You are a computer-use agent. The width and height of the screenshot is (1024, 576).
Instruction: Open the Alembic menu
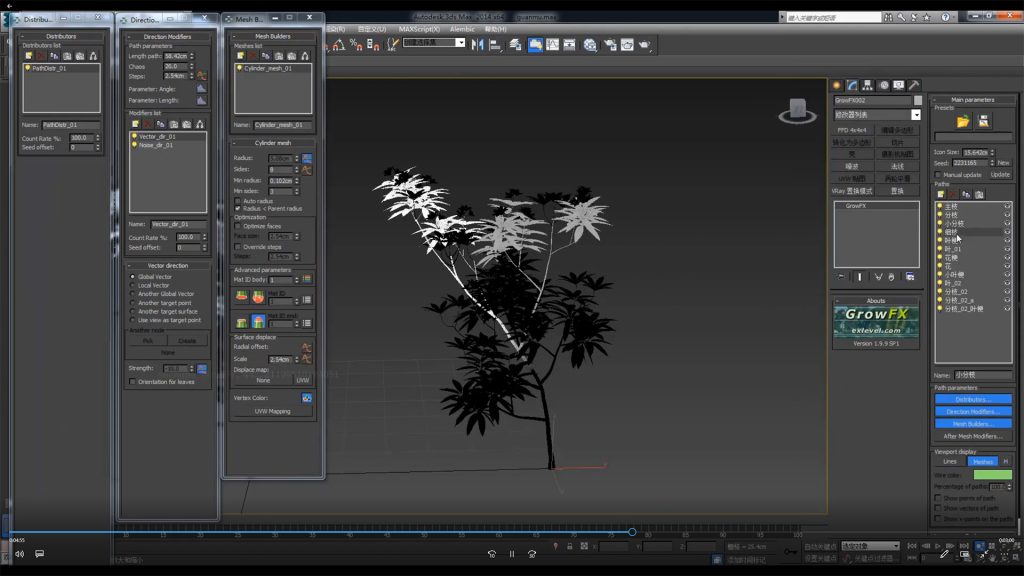462,29
